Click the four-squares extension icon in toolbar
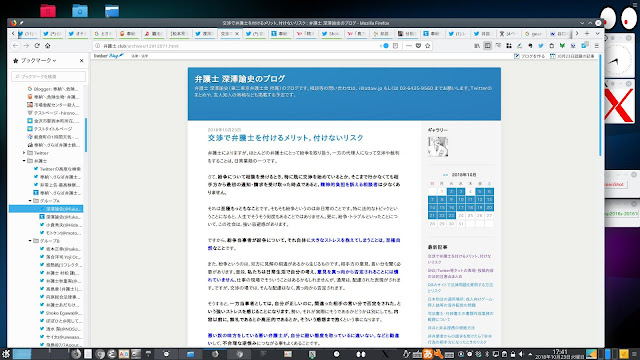The height and width of the screenshot is (360, 640). point(509,46)
